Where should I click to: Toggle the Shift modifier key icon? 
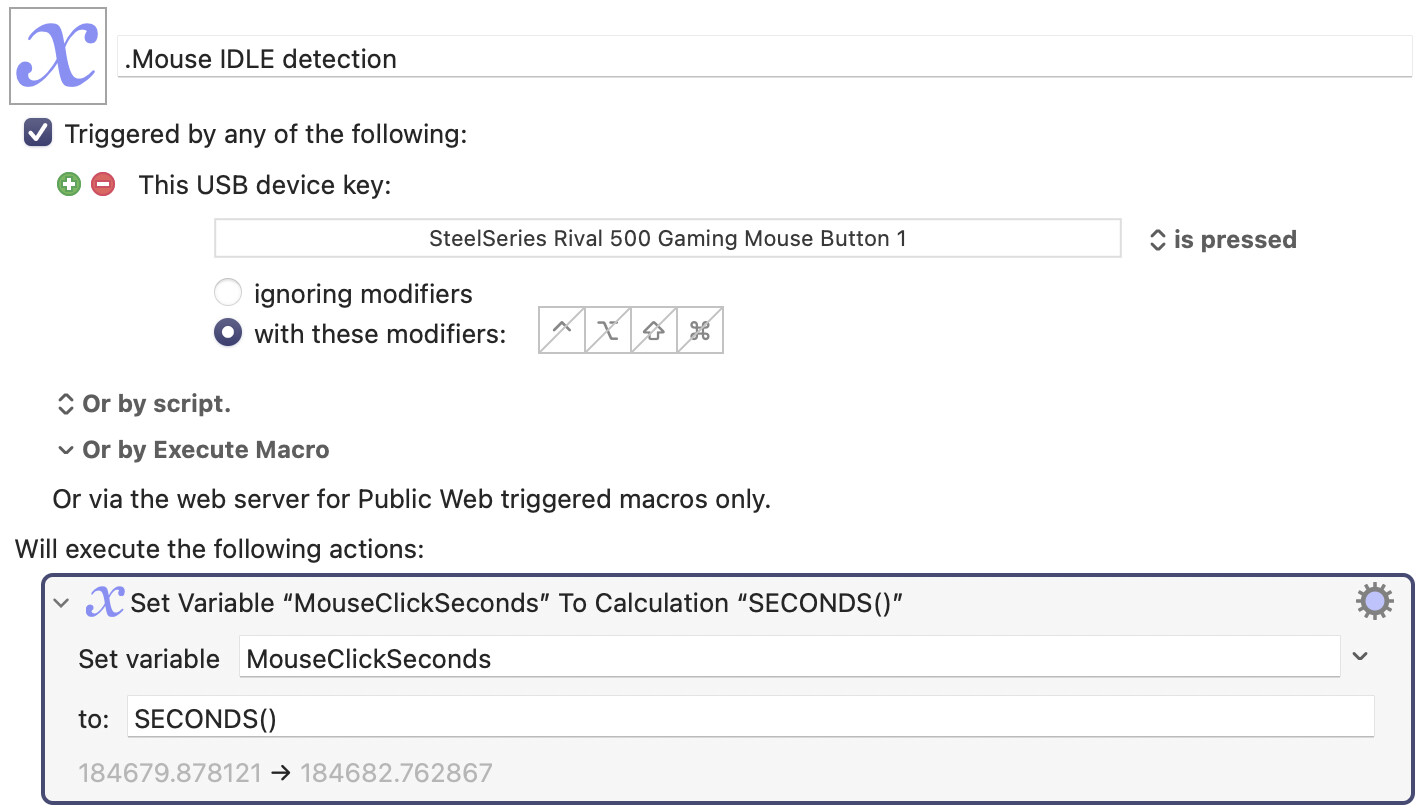(654, 331)
